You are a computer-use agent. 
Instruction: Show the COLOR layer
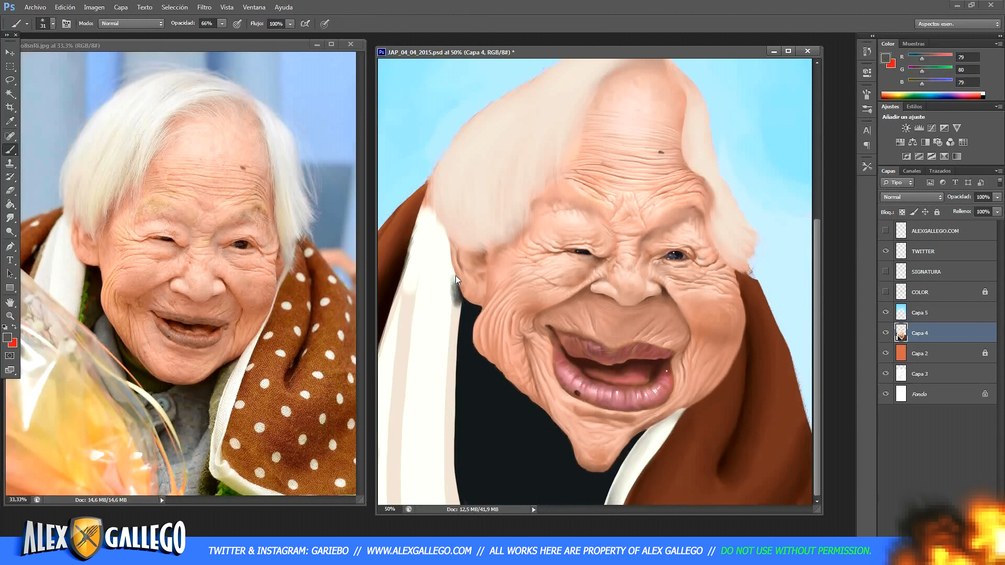[886, 292]
